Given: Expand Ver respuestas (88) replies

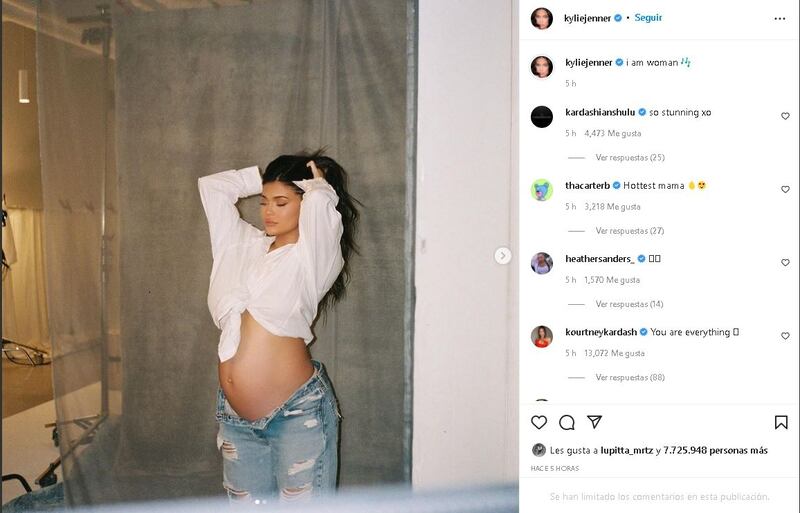Looking at the screenshot, I should pyautogui.click(x=630, y=377).
